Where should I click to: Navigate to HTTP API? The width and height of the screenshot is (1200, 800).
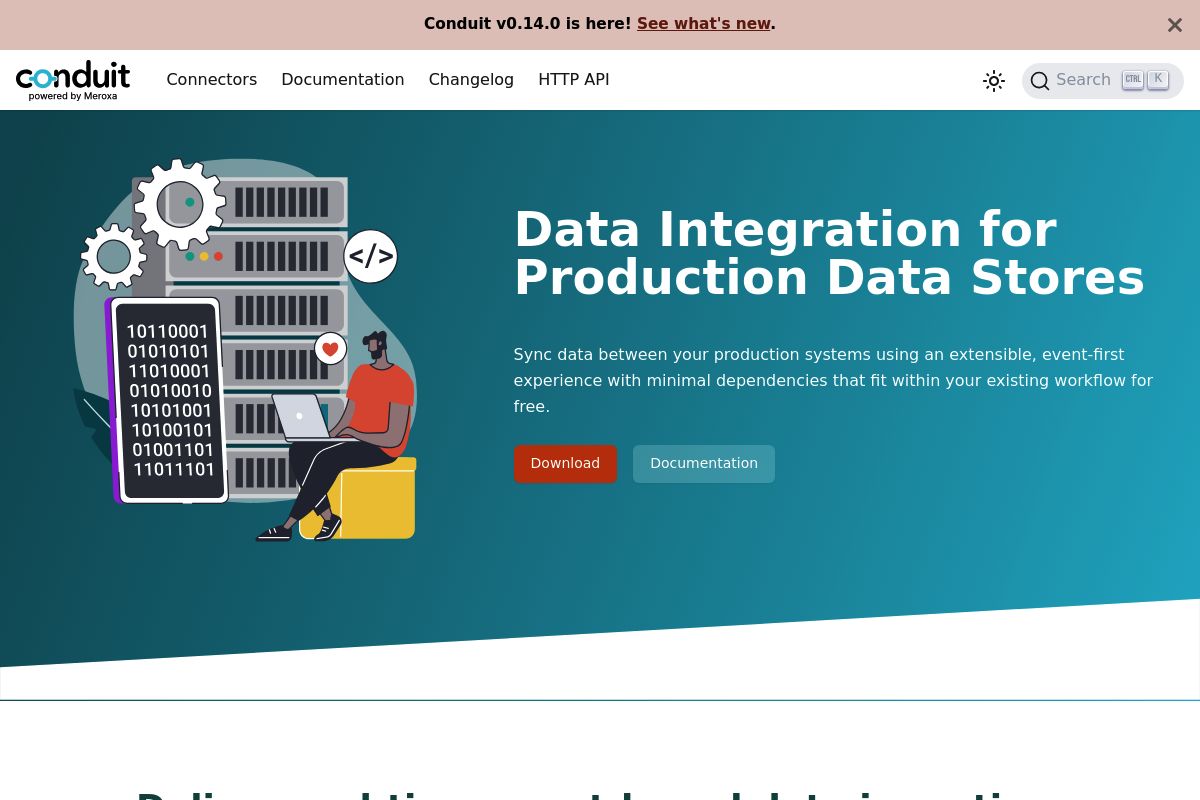[x=574, y=80]
